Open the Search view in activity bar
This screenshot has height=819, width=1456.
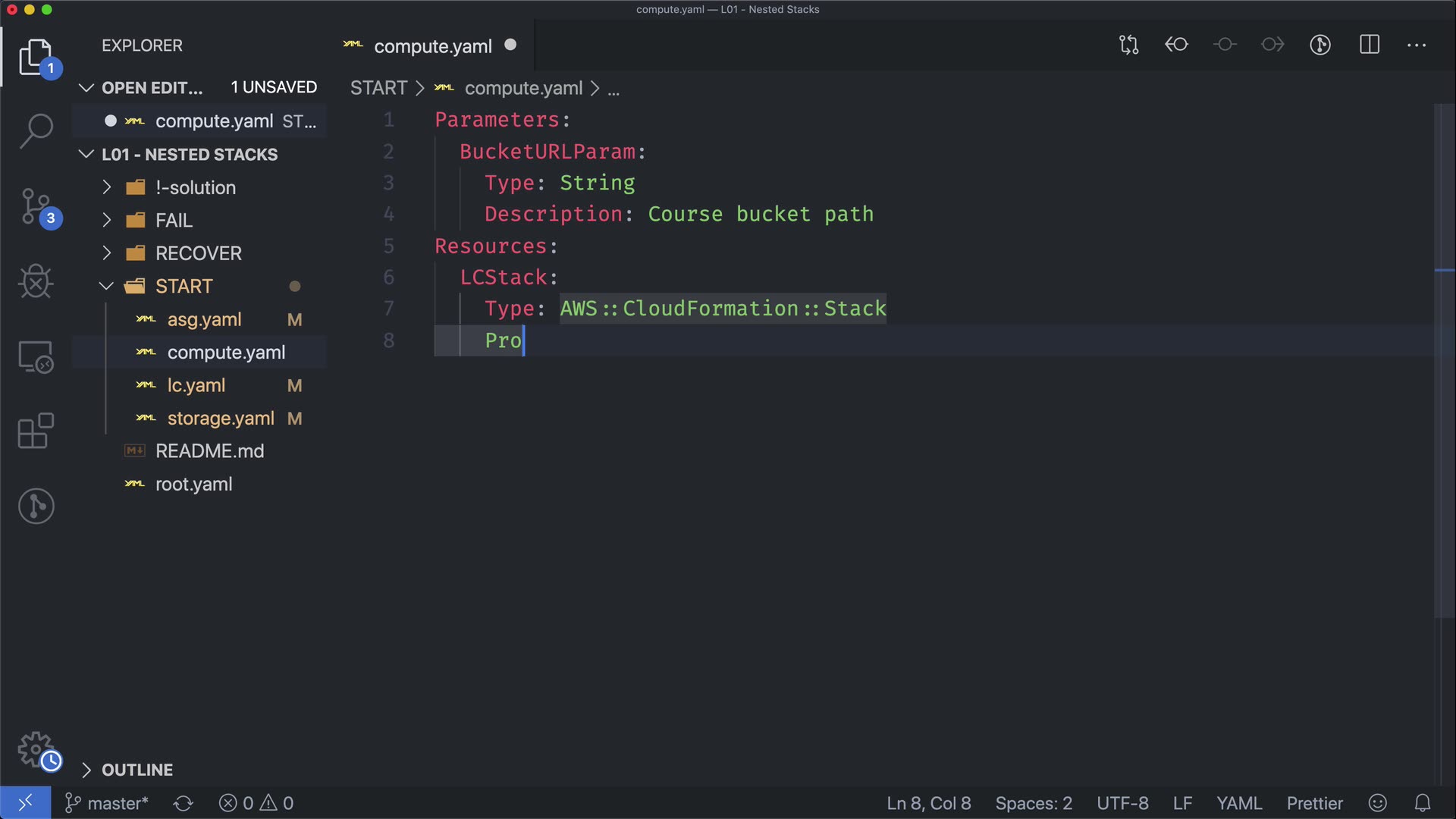36,130
